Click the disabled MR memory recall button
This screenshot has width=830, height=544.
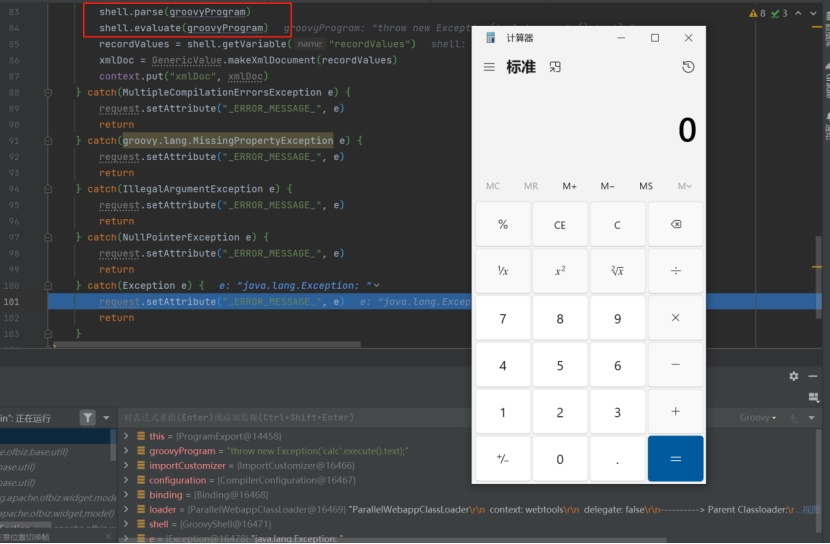coord(531,186)
